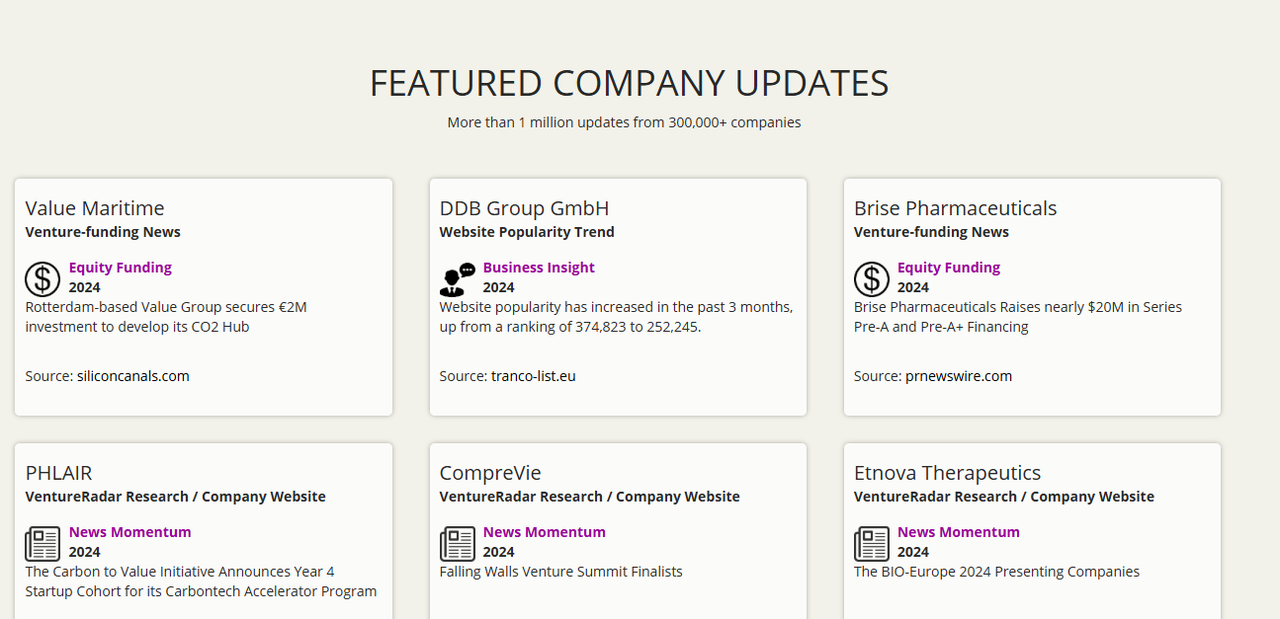
Task: Follow the prnewswire.com source link
Action: click(x=959, y=376)
